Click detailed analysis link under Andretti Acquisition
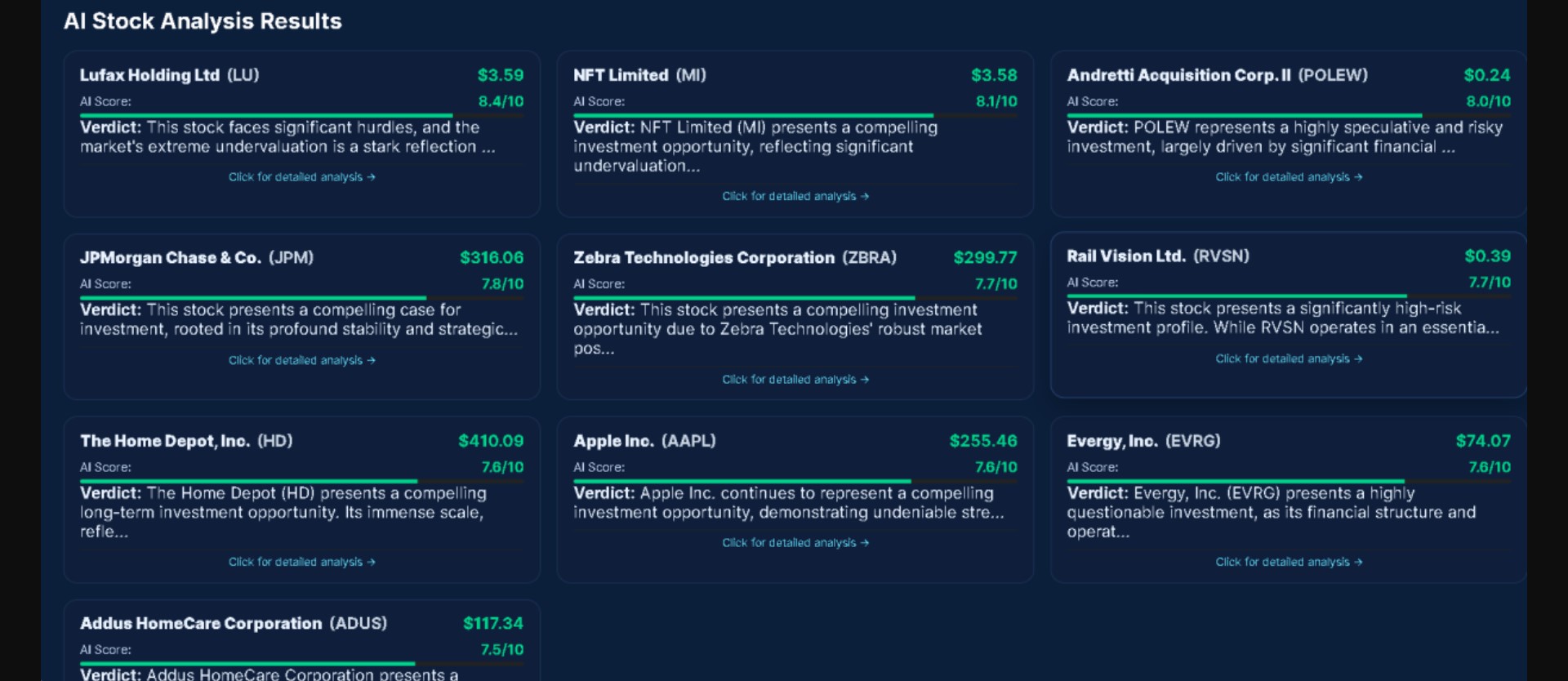Viewport: 1568px width, 681px height. tap(1288, 177)
